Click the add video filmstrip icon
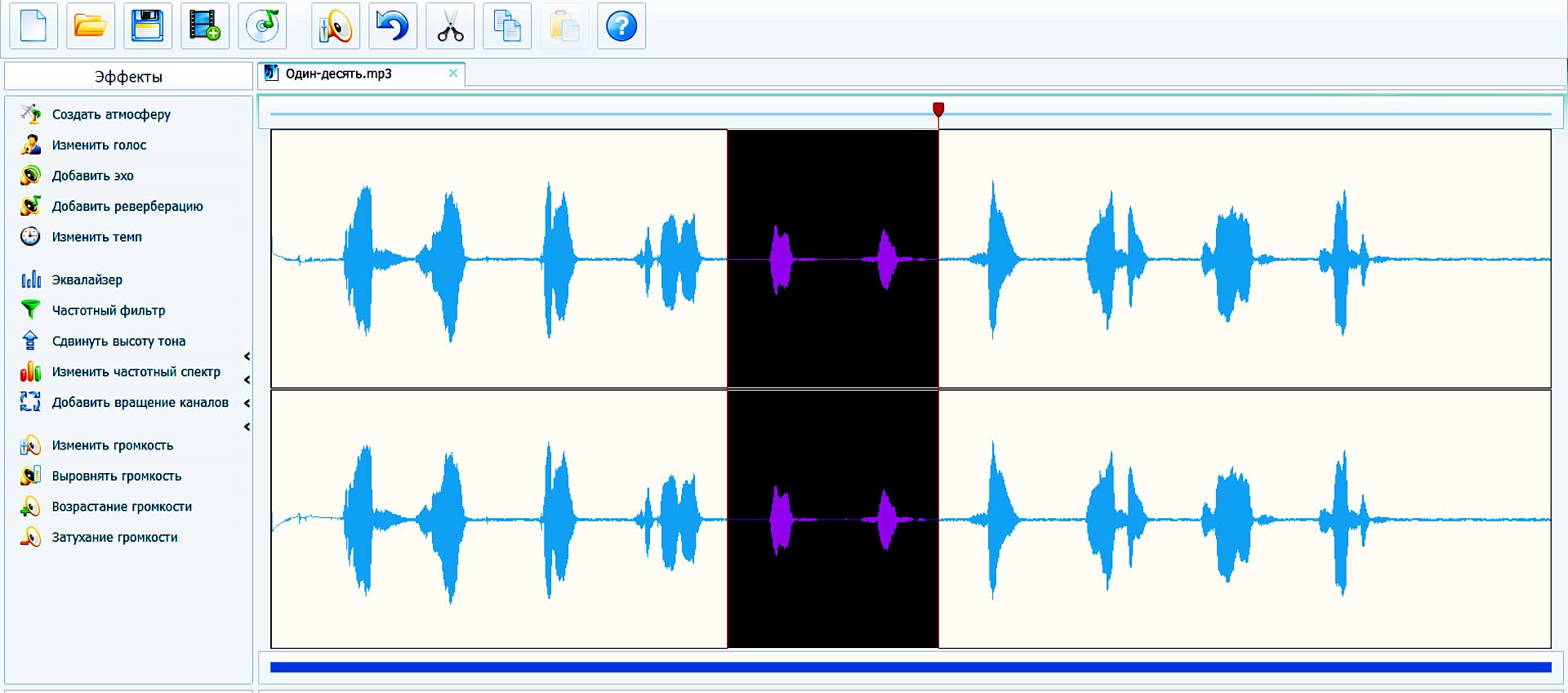 point(205,26)
